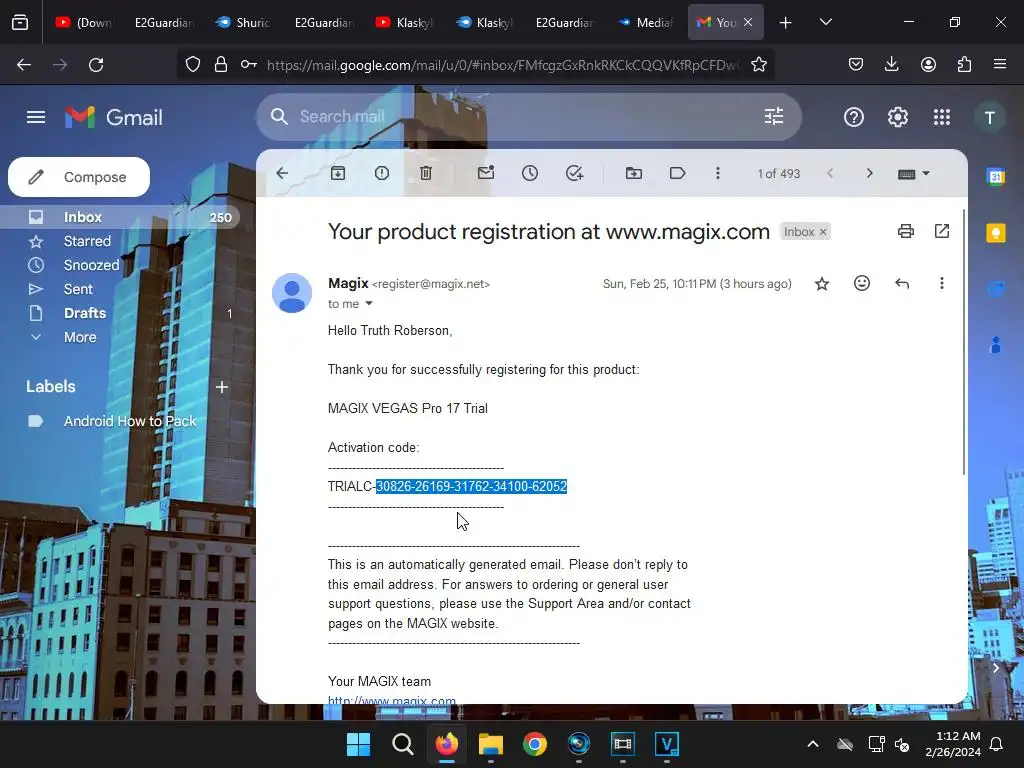Click the address bar URL
The width and height of the screenshot is (1024, 768).
pyautogui.click(x=503, y=65)
